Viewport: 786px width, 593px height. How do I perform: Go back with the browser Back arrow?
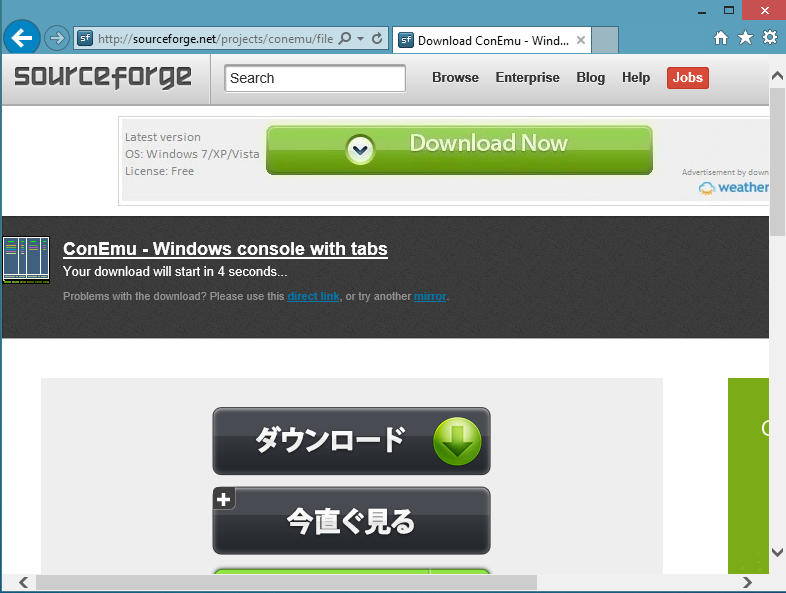[22, 38]
